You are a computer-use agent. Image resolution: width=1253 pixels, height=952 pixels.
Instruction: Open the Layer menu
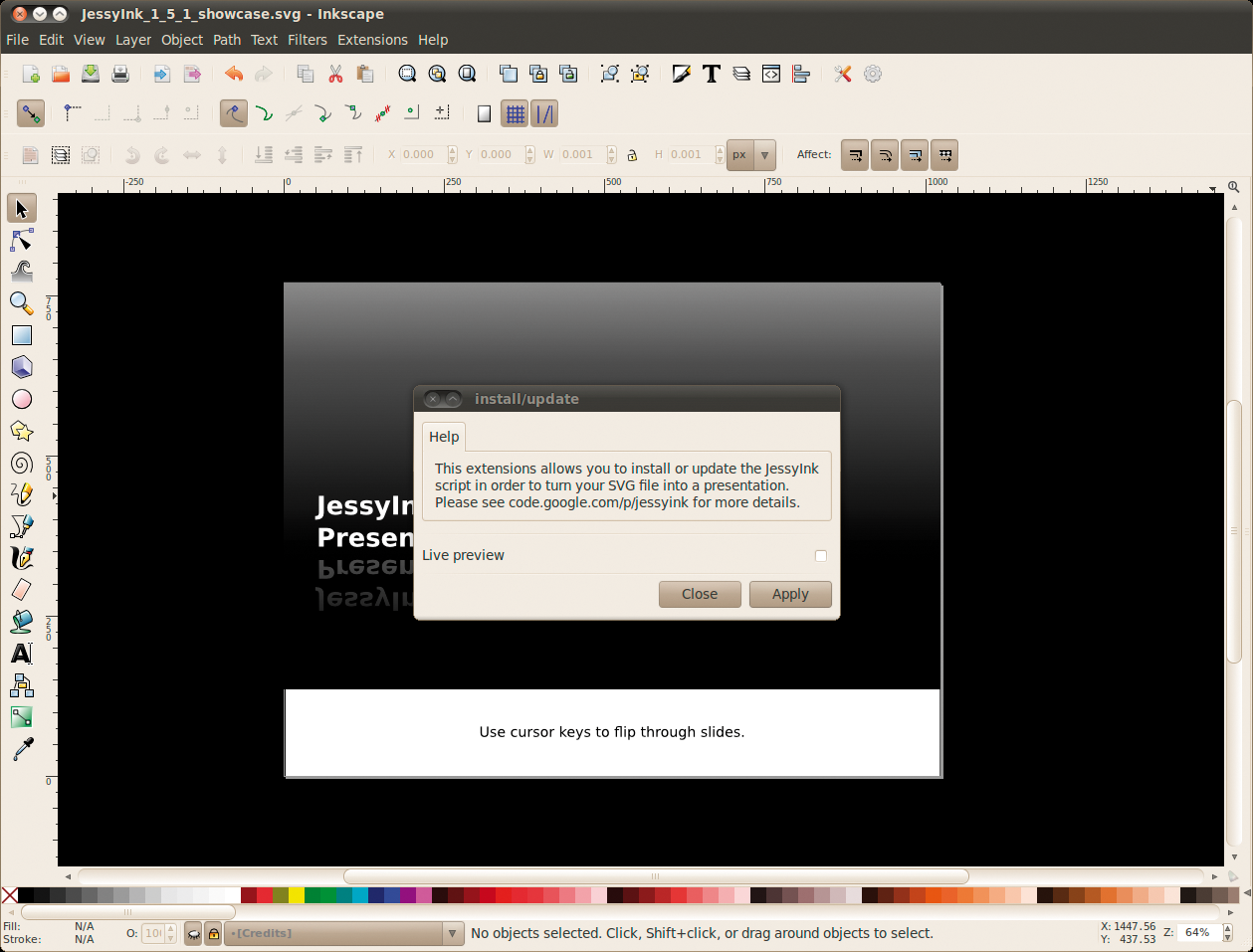(133, 40)
